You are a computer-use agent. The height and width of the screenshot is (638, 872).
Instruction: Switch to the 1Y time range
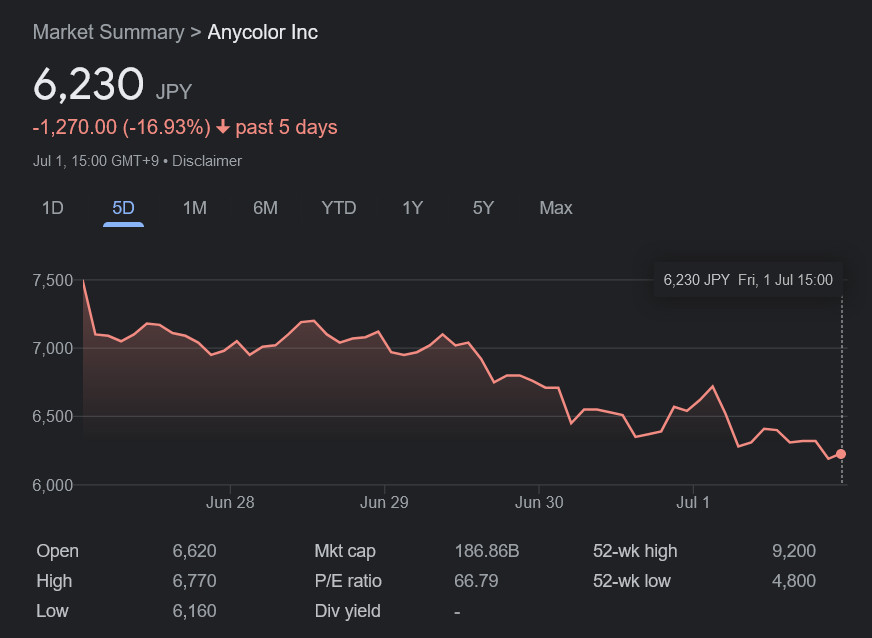(412, 208)
